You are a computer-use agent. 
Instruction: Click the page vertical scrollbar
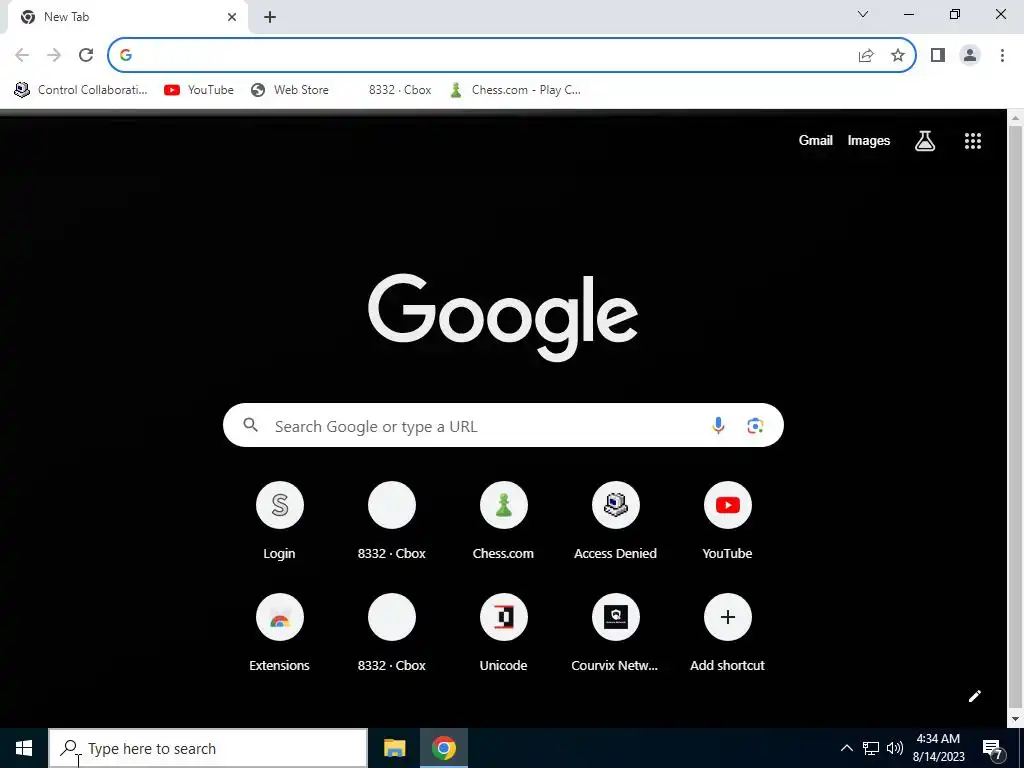coord(1015,418)
